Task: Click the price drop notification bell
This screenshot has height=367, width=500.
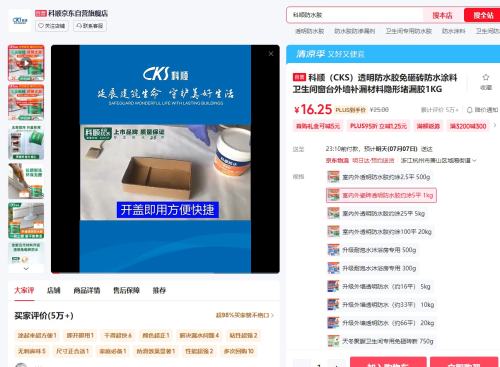Action: (469, 110)
